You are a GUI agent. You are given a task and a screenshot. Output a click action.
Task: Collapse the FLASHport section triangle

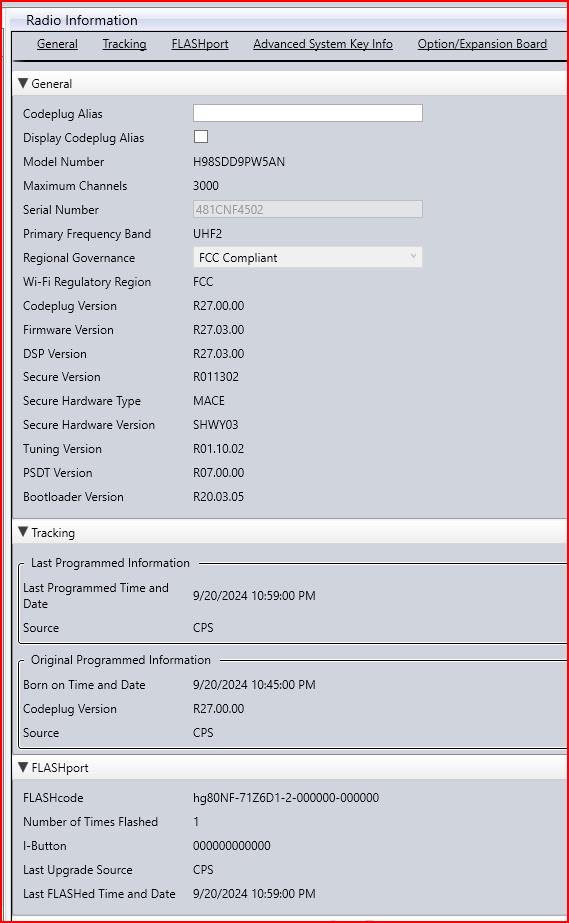pos(23,767)
